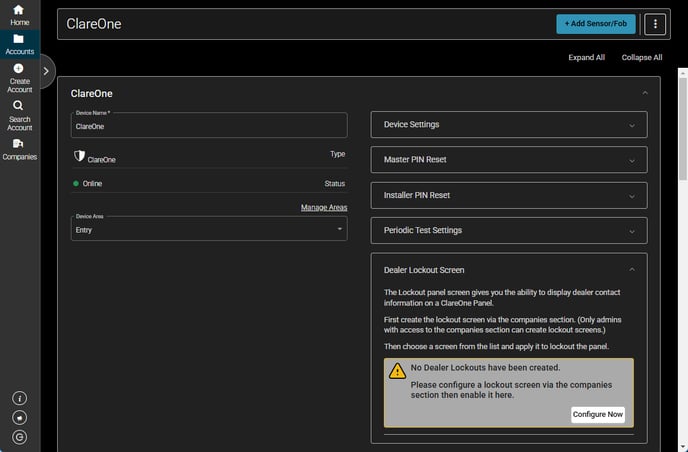The image size is (688, 452).
Task: Click the ClareOne shield type icon
Action: pyautogui.click(x=79, y=156)
